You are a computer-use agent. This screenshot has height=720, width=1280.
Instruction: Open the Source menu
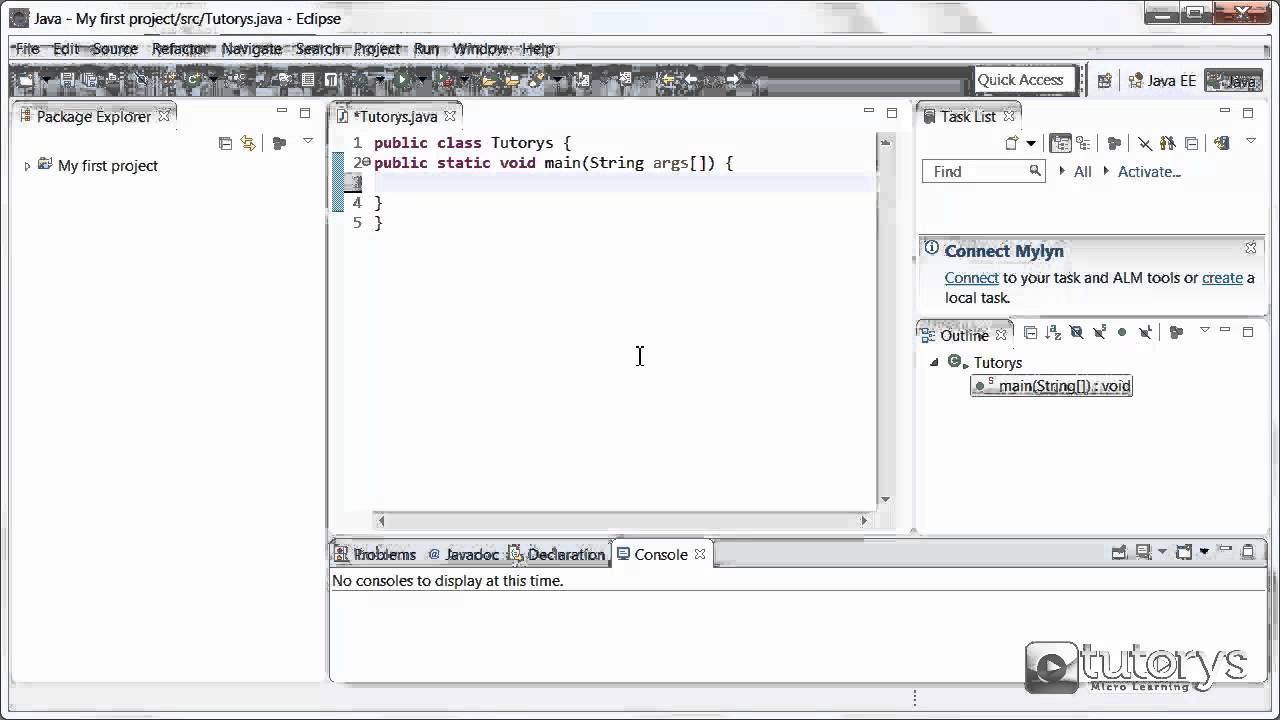pos(115,48)
